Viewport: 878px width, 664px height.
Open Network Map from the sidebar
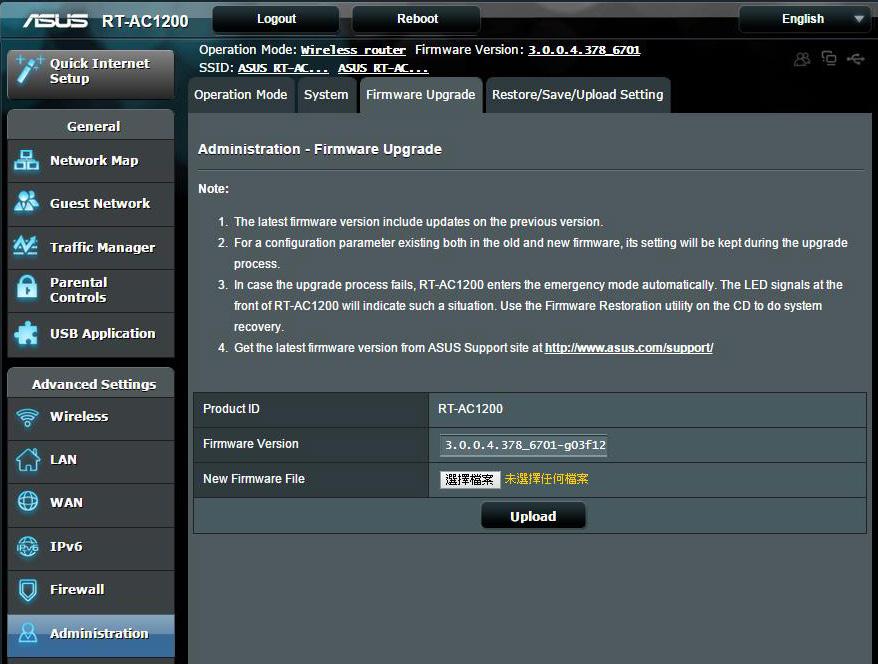(x=91, y=161)
